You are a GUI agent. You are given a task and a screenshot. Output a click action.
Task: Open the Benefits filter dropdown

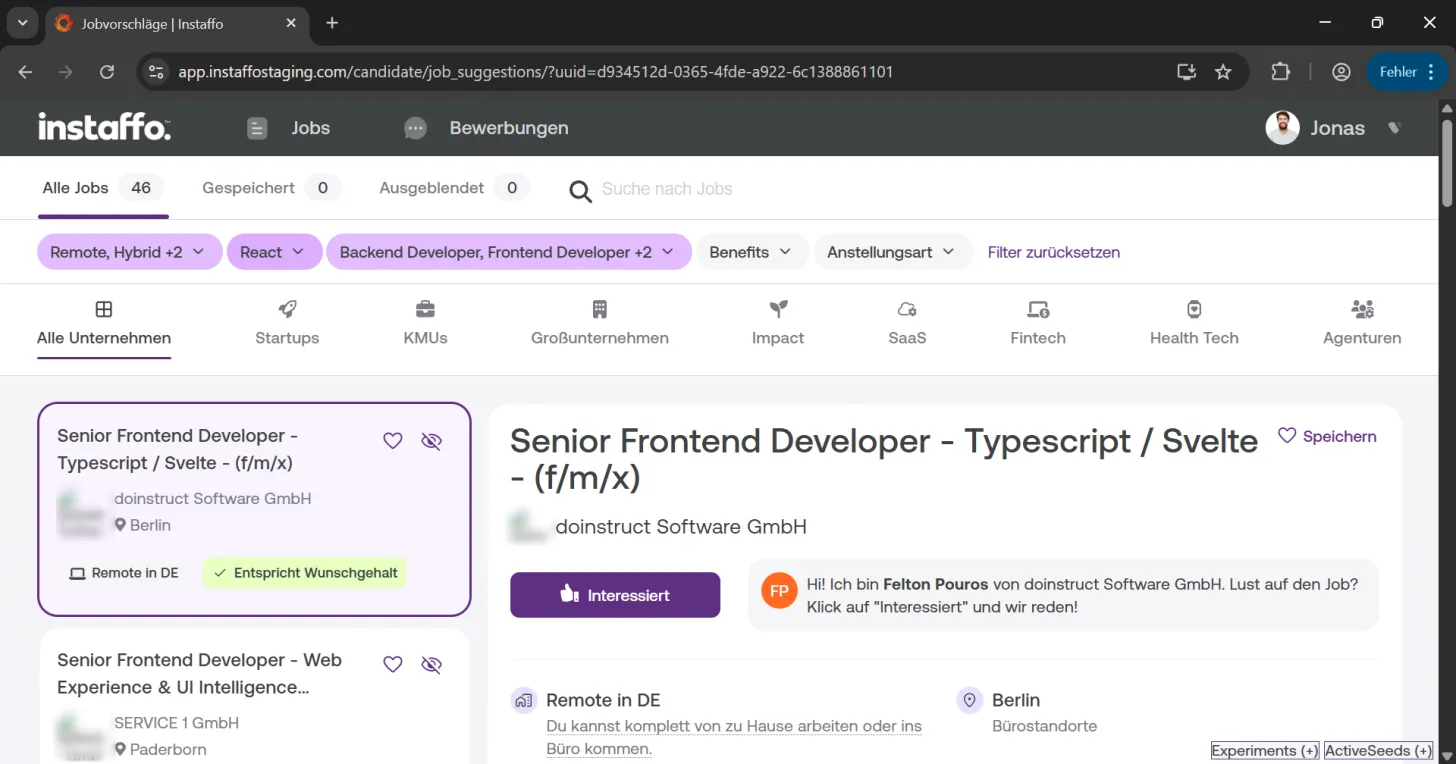pos(751,252)
